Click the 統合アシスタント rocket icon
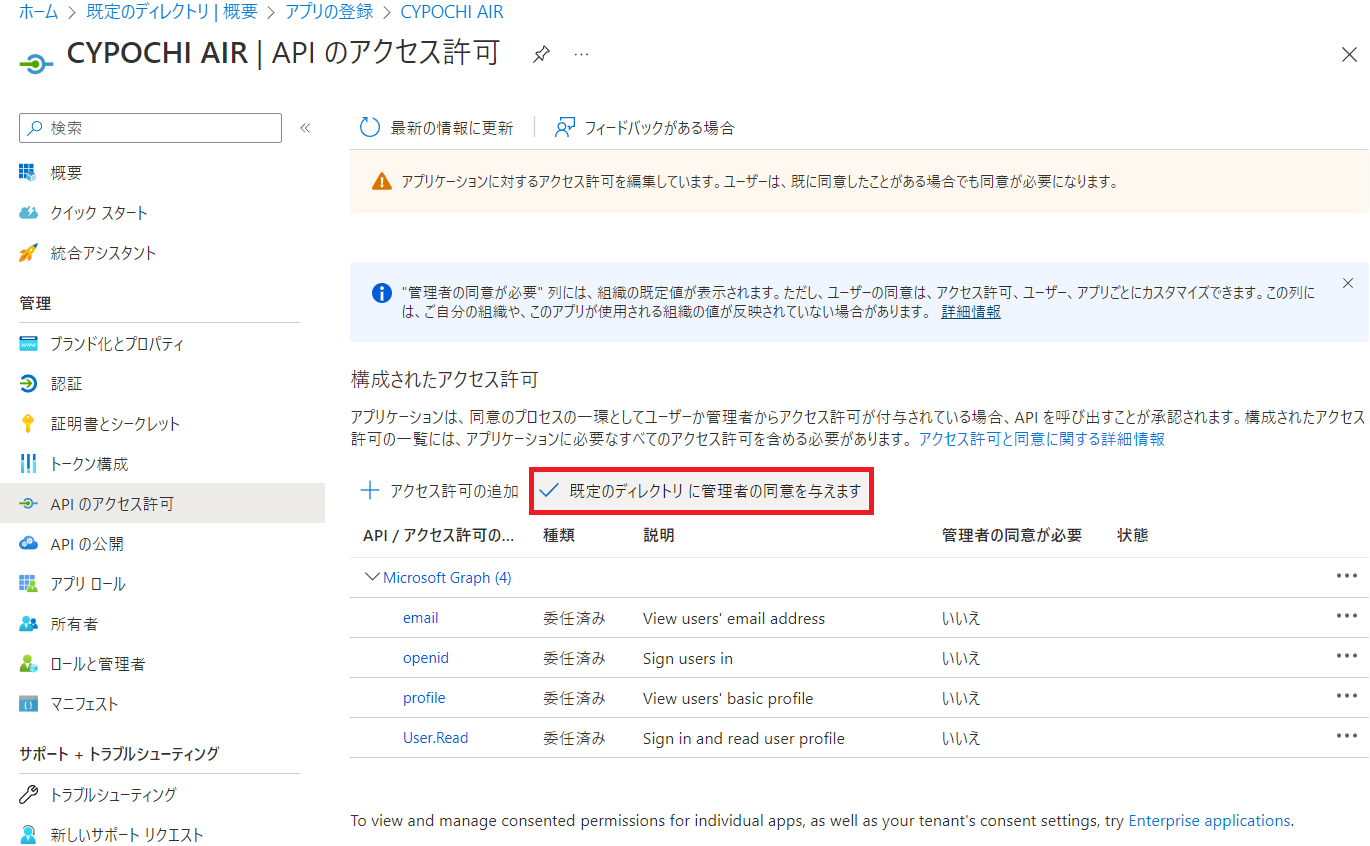The height and width of the screenshot is (846, 1370). 28,253
